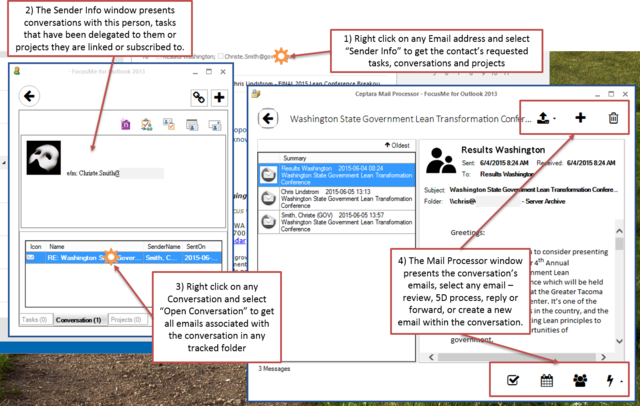
Task: Go back in the Sender Info window
Action: 29,96
